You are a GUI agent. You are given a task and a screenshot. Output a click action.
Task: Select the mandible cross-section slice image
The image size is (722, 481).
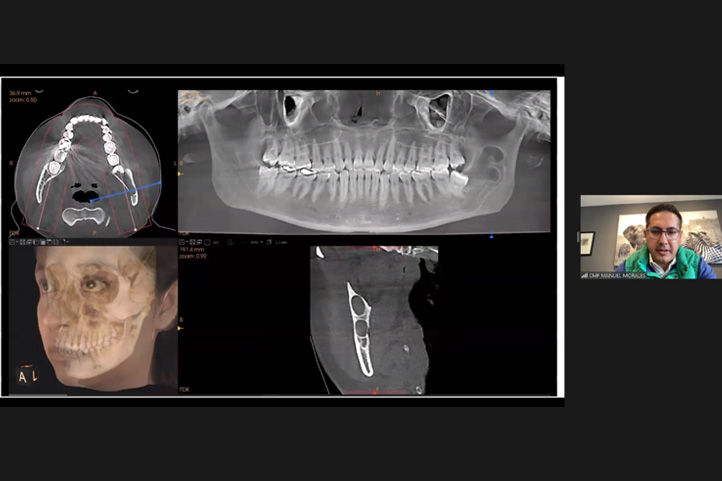[372, 320]
